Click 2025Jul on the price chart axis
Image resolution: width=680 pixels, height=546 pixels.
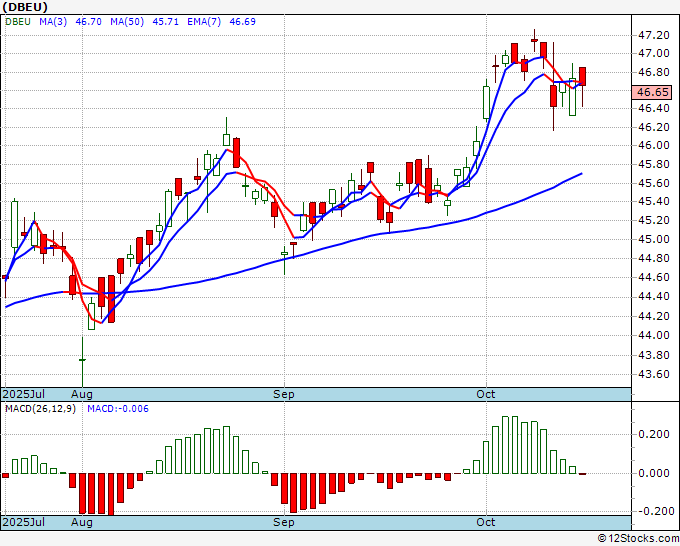click(24, 394)
